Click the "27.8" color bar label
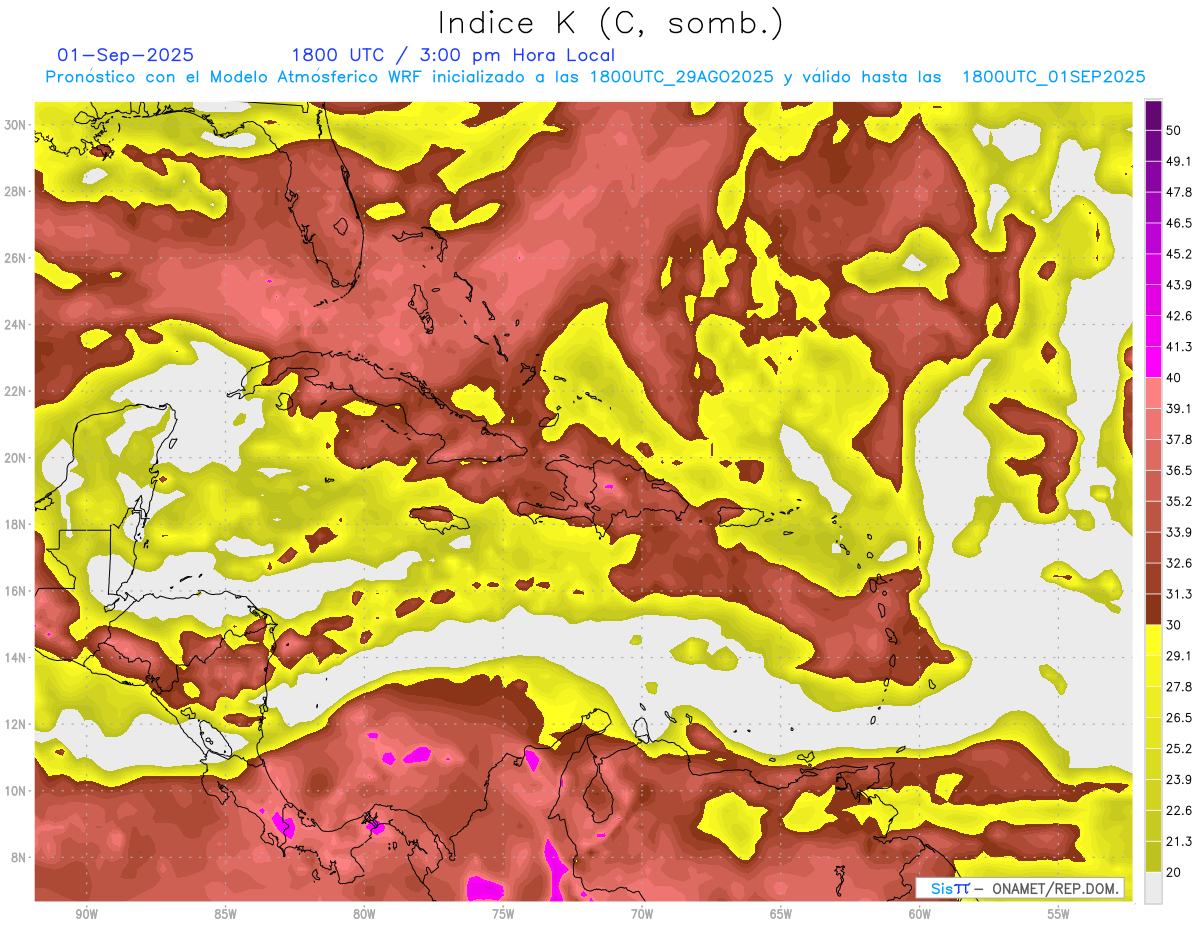Screen dimensions: 1200x927 coord(1178,687)
